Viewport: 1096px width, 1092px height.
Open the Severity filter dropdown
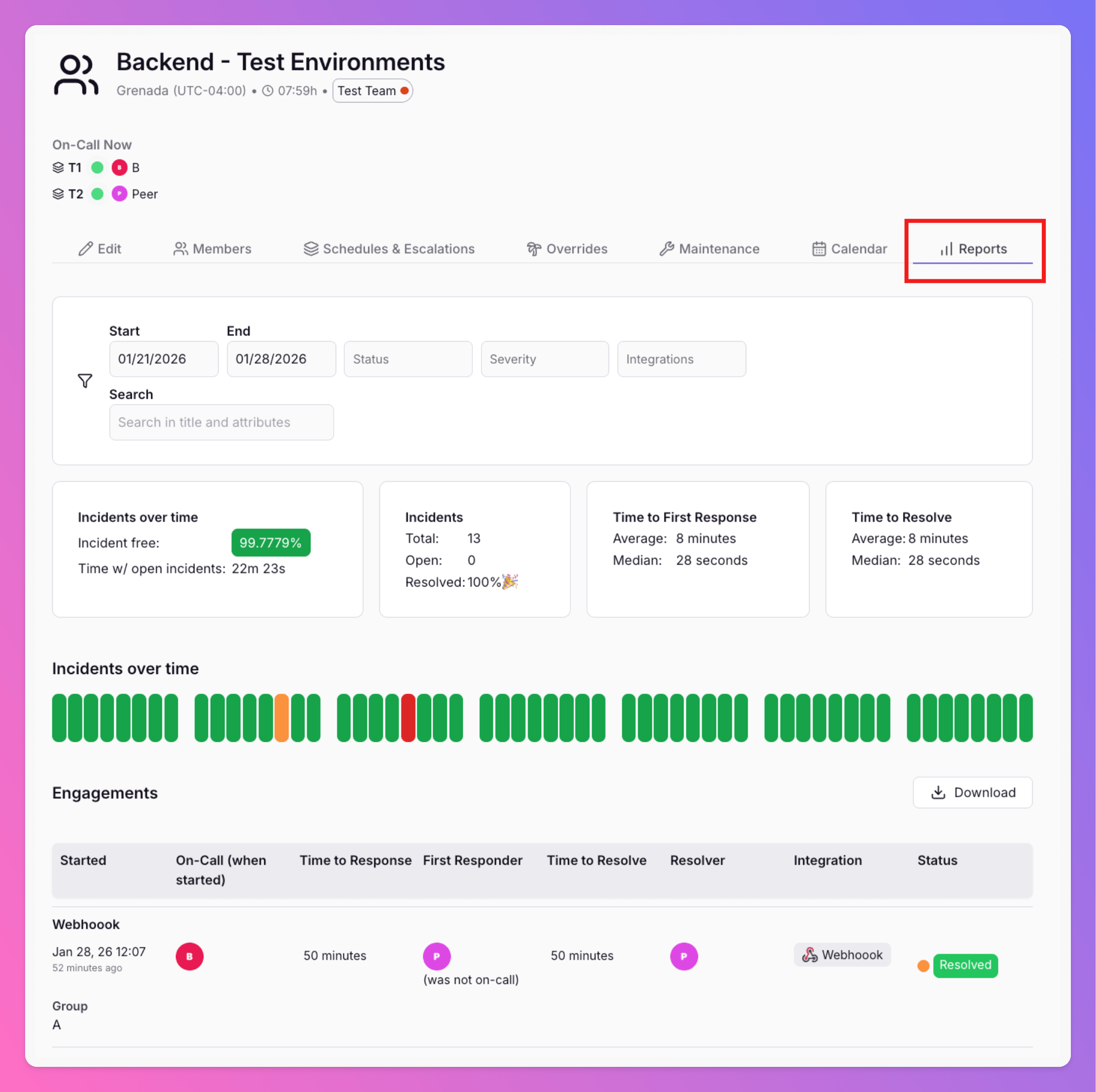pos(545,359)
